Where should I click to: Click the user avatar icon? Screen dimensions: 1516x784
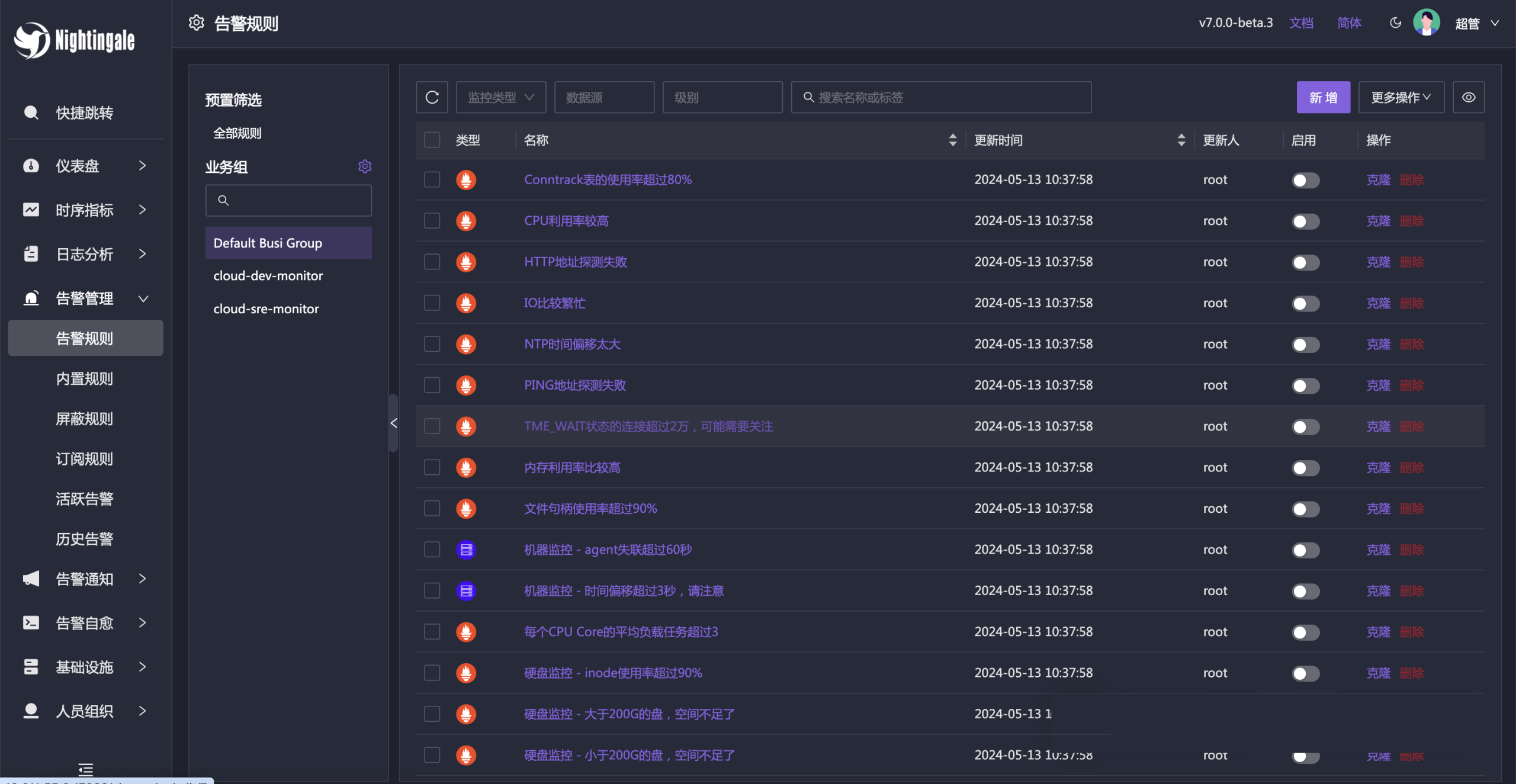[1426, 23]
